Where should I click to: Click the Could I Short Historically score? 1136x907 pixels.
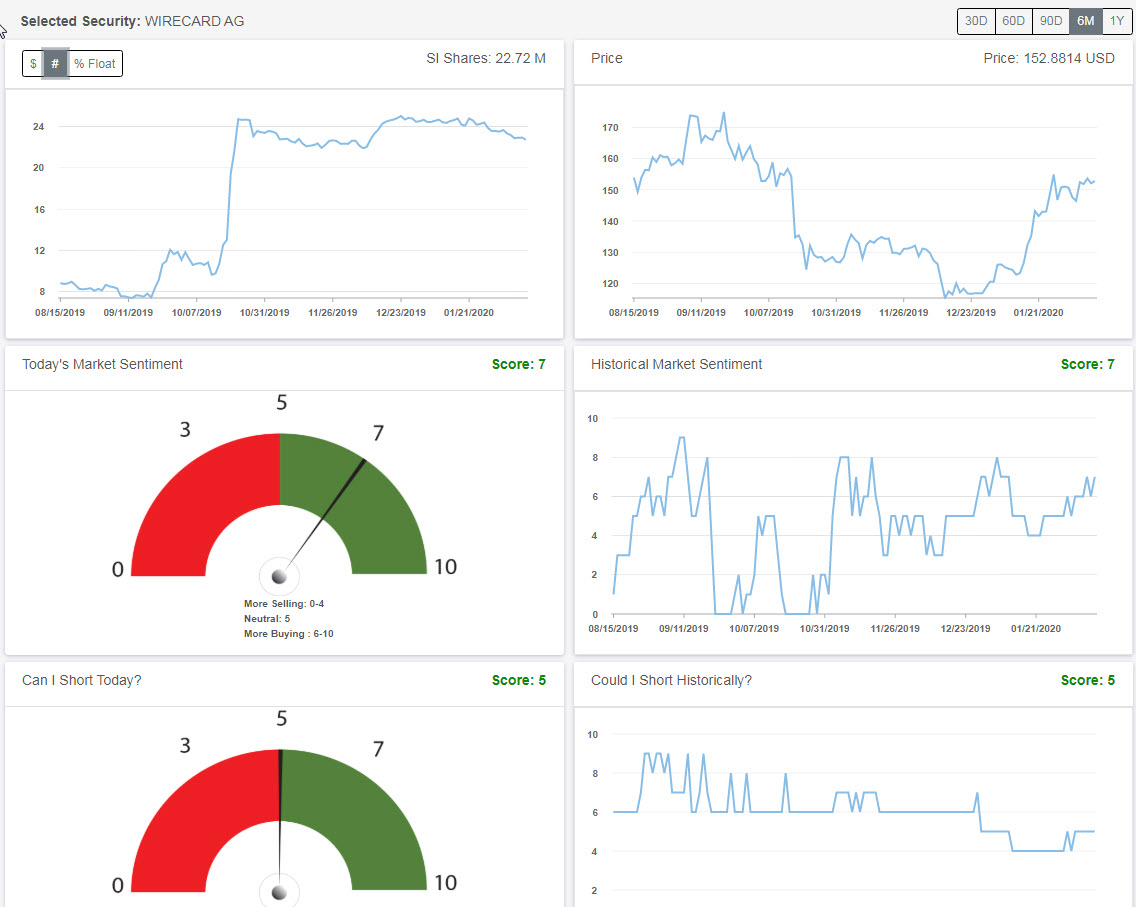tap(1088, 680)
